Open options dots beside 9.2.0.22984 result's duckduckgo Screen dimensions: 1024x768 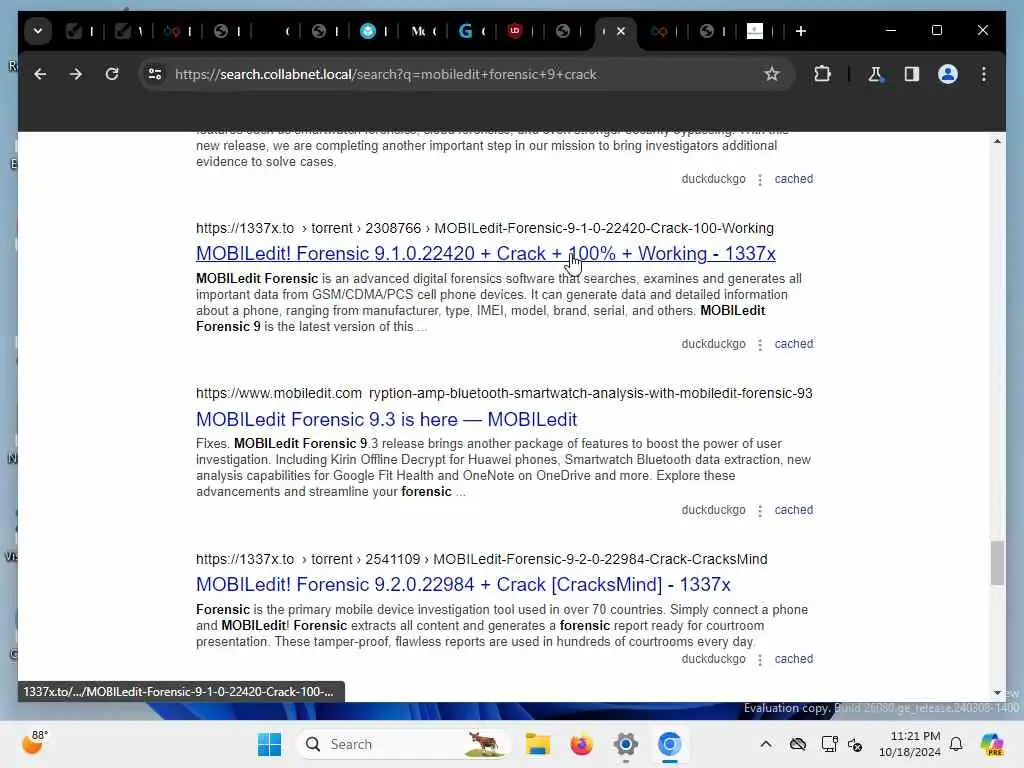[x=760, y=660]
